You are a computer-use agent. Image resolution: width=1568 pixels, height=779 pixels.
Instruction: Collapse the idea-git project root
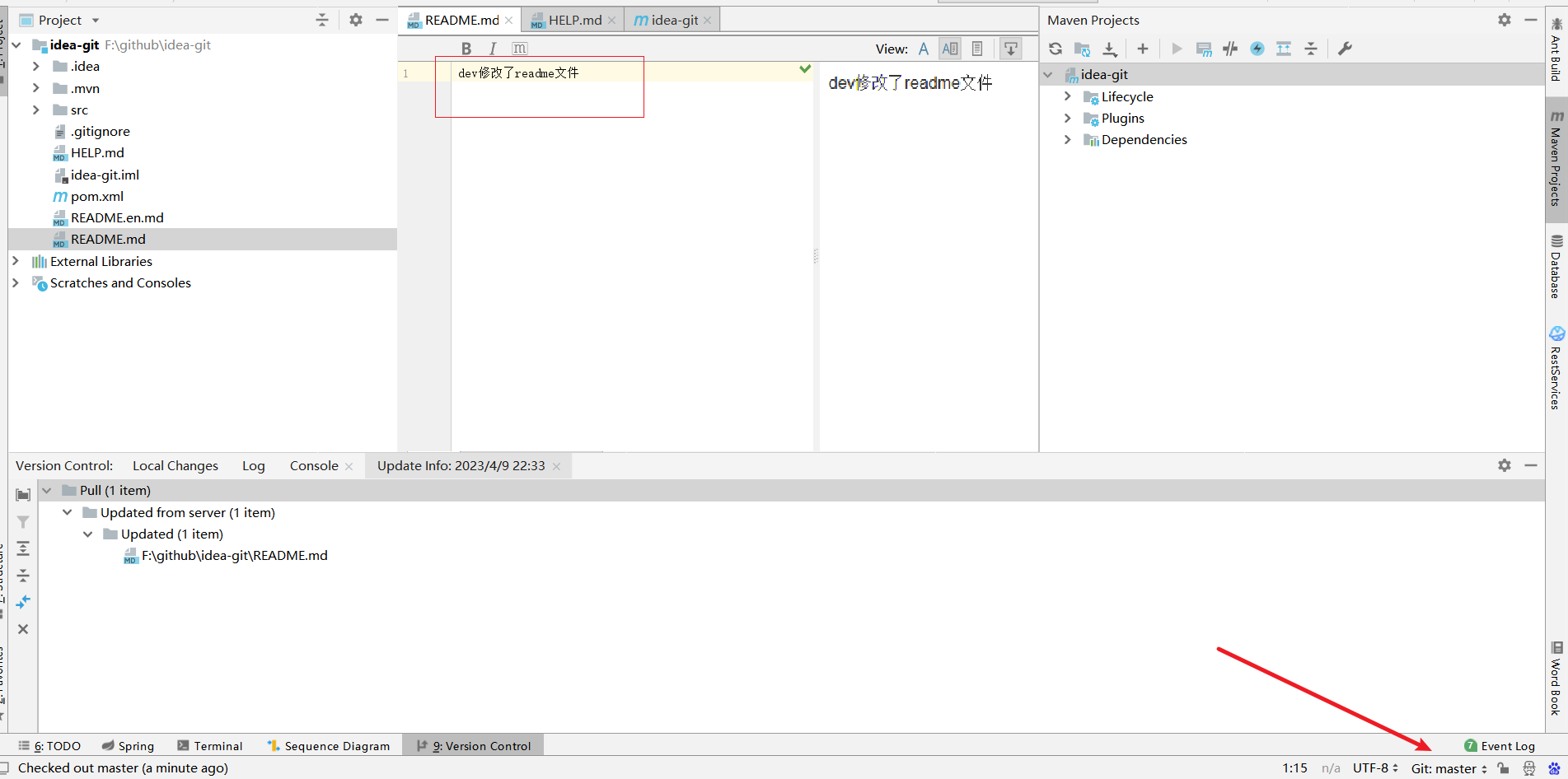16,44
